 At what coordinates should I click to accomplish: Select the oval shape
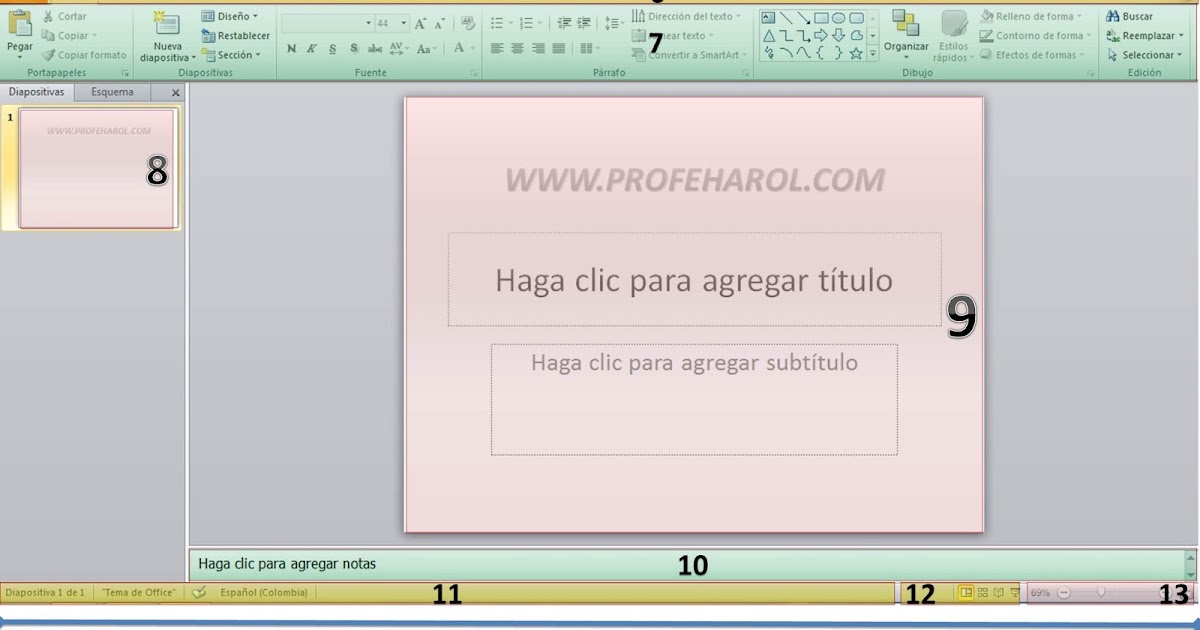pyautogui.click(x=838, y=17)
